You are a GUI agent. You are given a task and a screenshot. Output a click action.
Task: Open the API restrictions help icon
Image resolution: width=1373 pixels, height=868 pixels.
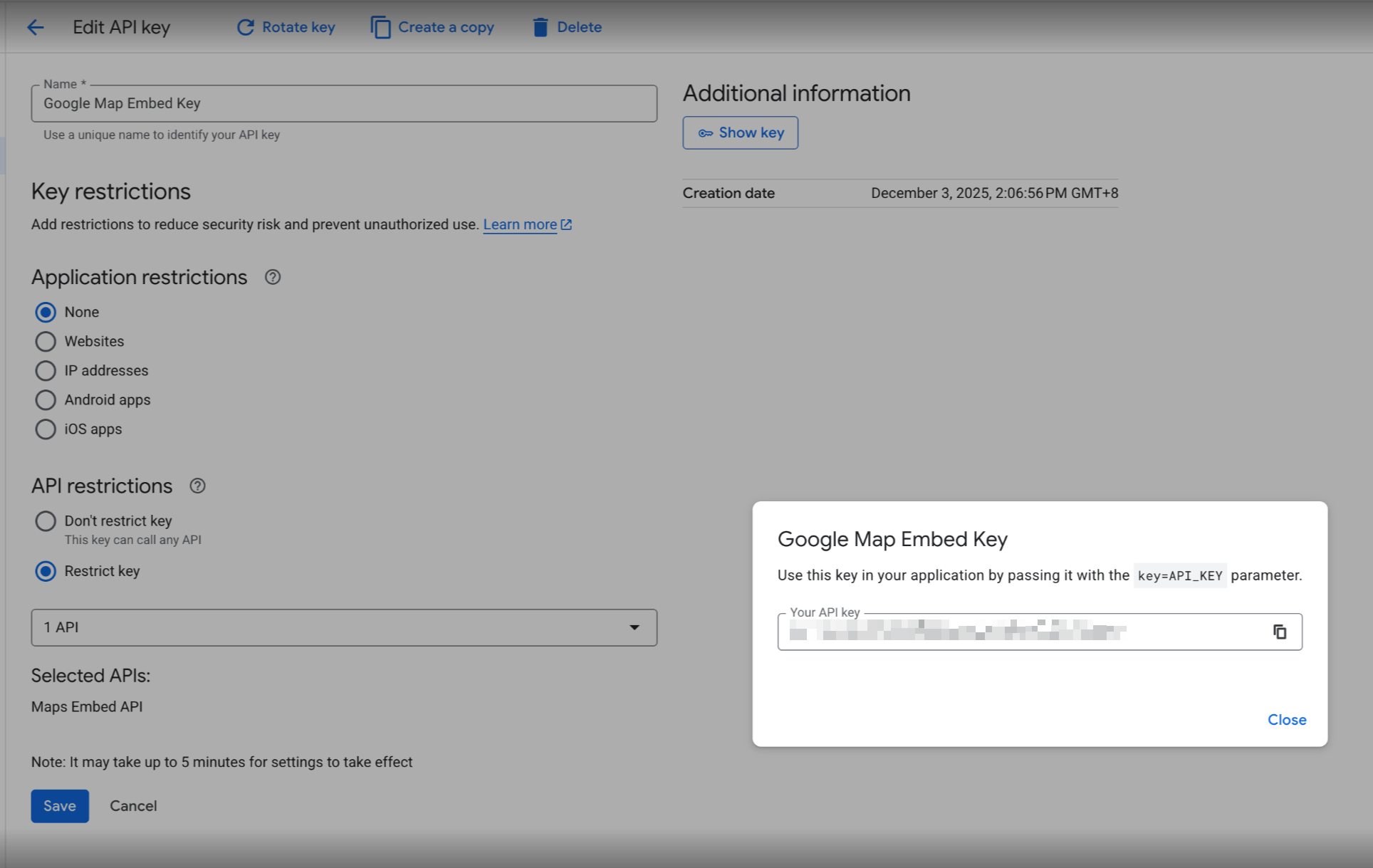[x=197, y=486]
